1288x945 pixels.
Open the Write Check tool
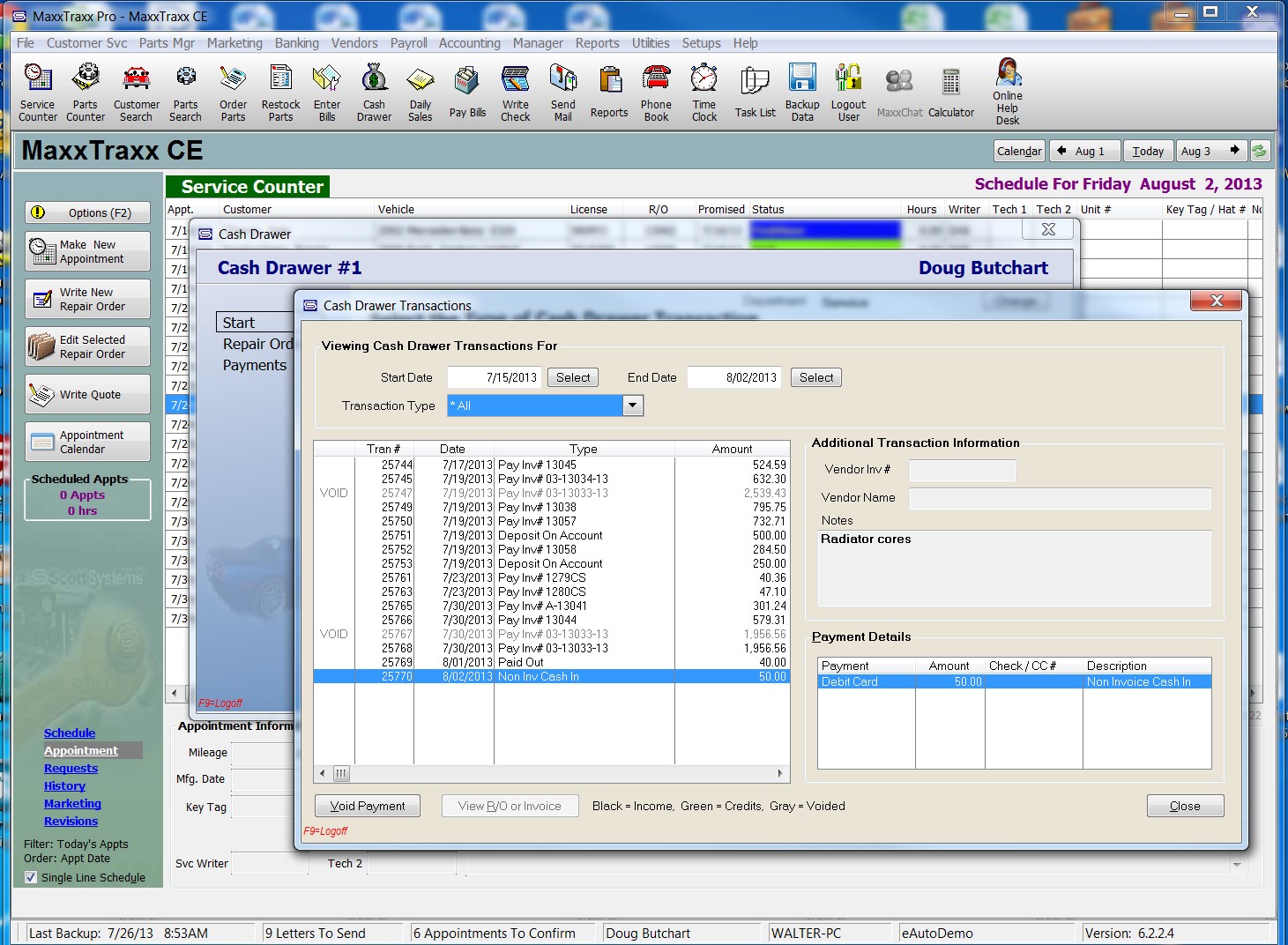pyautogui.click(x=516, y=93)
